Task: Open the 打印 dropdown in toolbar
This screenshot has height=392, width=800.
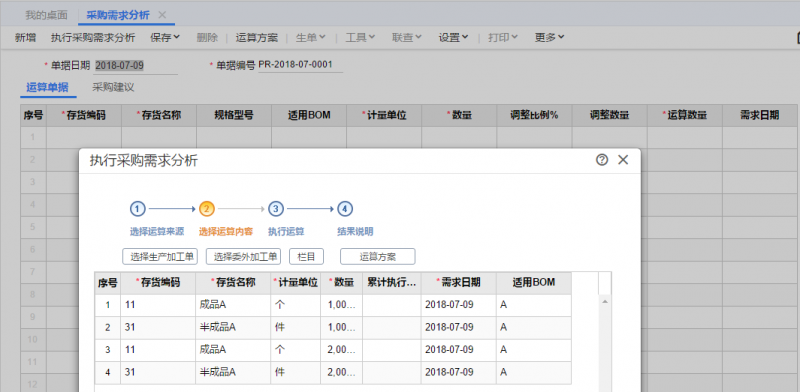Action: [503, 37]
